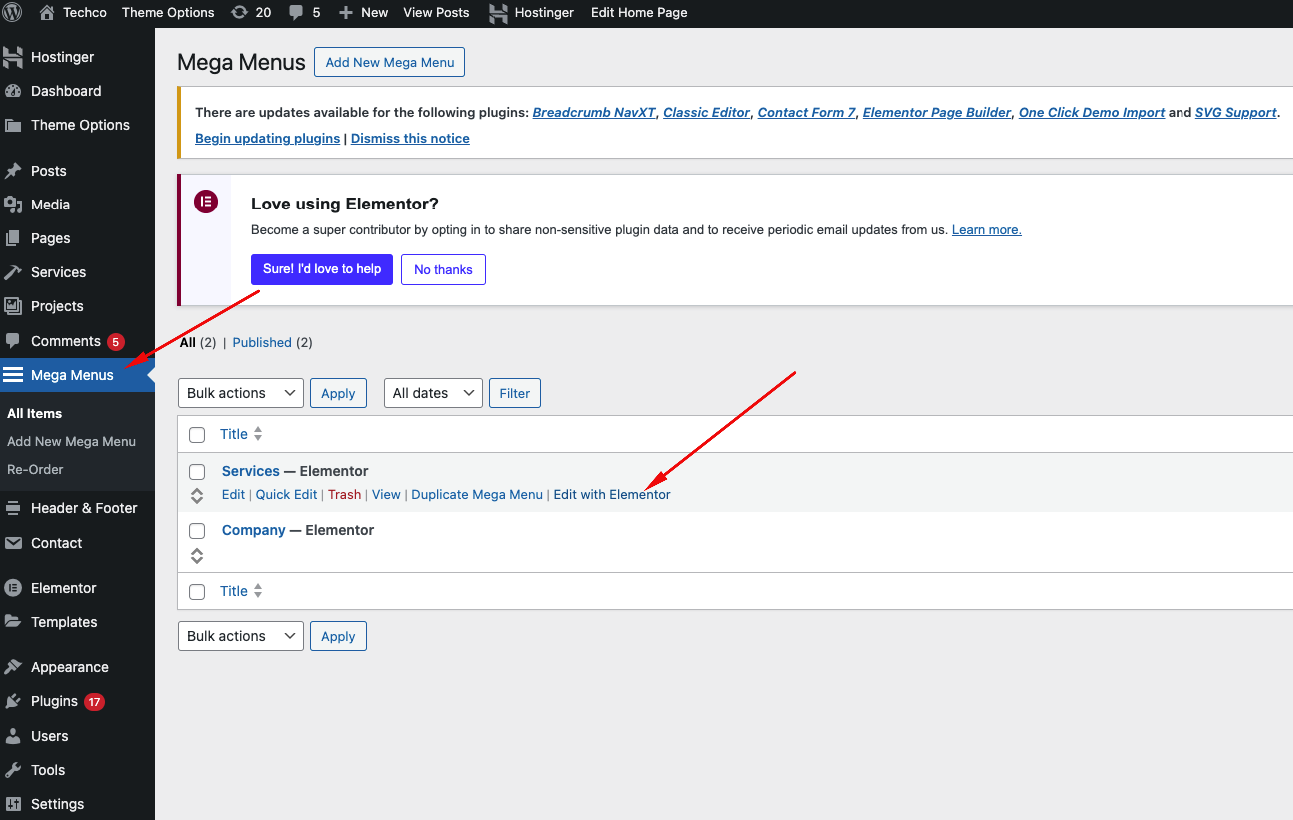
Task: Click the Appearance paintbrush icon
Action: [x=13, y=667]
